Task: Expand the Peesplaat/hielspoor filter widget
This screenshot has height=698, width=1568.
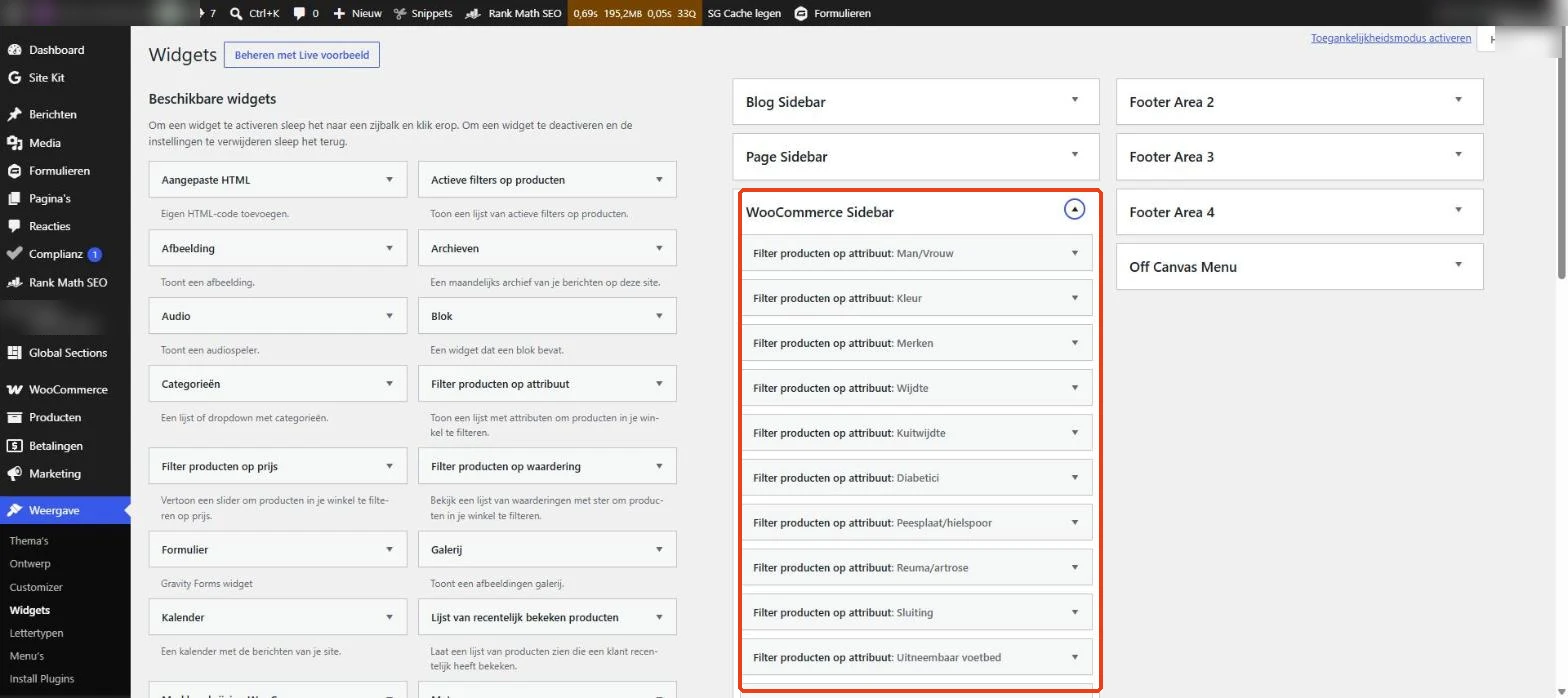Action: 1075,523
